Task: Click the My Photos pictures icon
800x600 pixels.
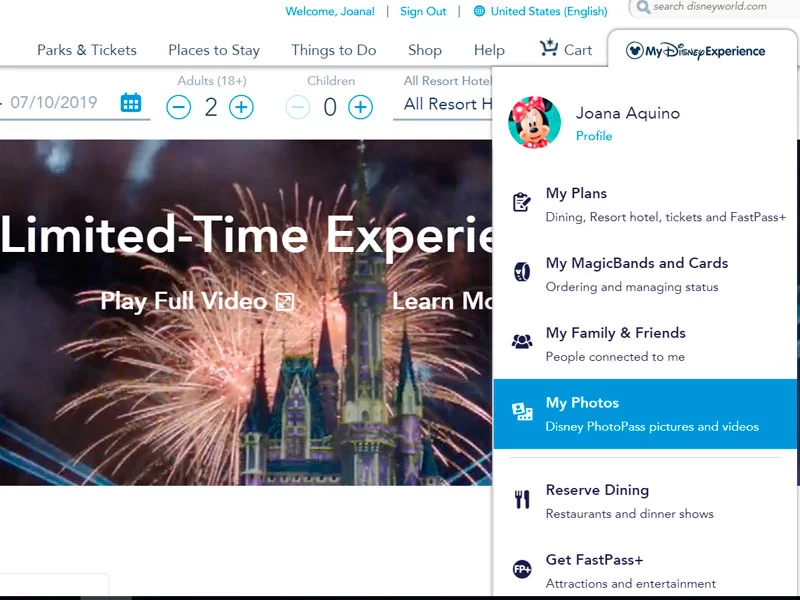Action: pos(522,411)
